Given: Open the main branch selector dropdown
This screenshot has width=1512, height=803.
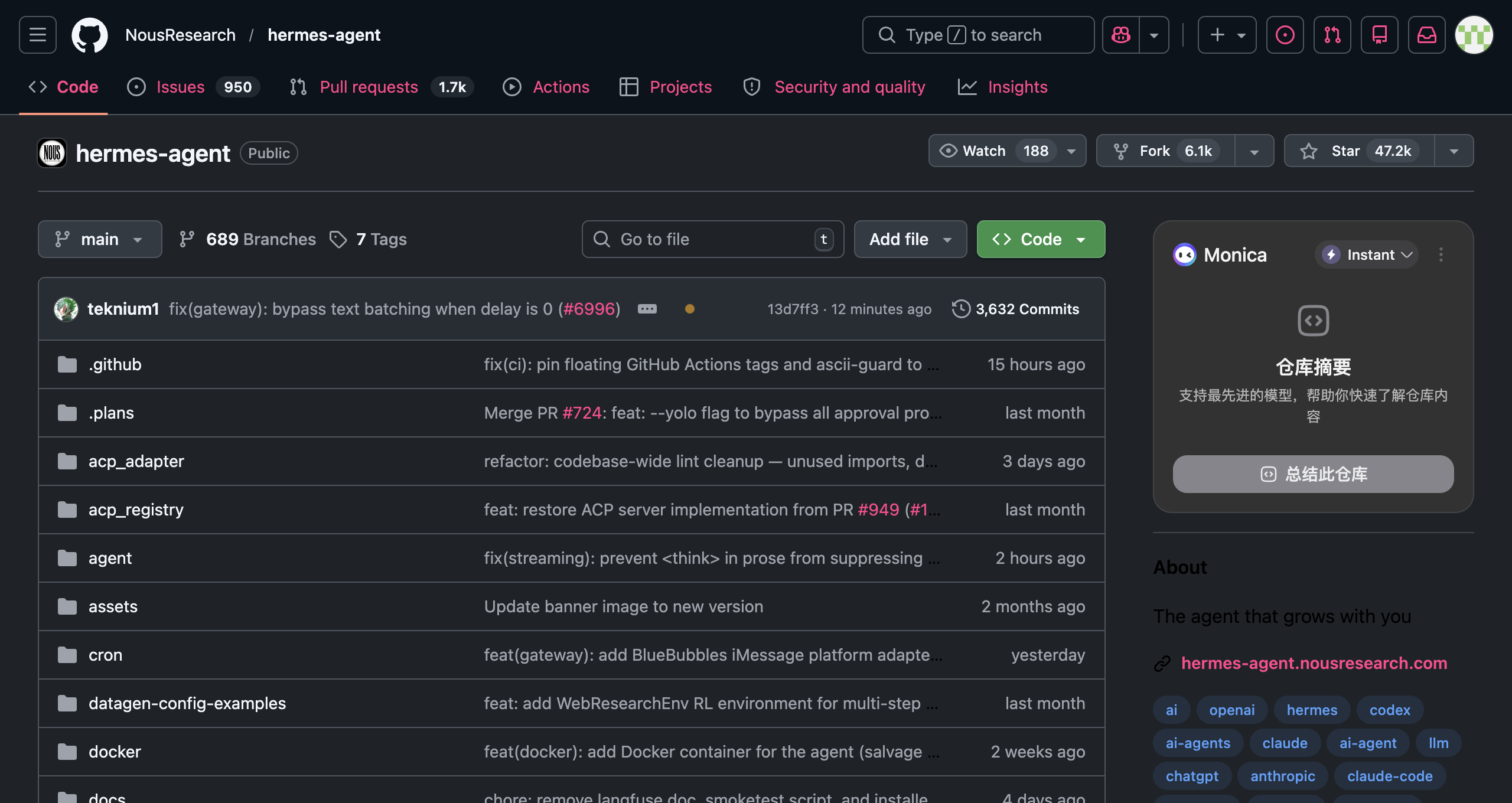Looking at the screenshot, I should click(100, 239).
